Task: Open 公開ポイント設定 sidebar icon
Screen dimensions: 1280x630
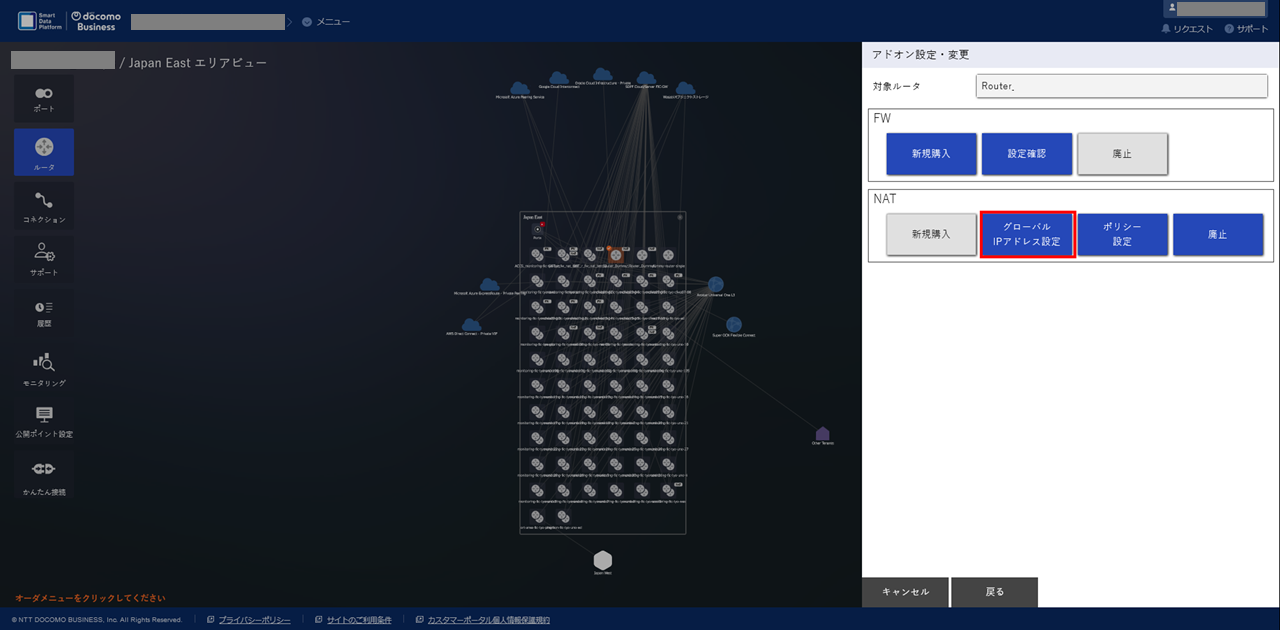Action: 44,420
